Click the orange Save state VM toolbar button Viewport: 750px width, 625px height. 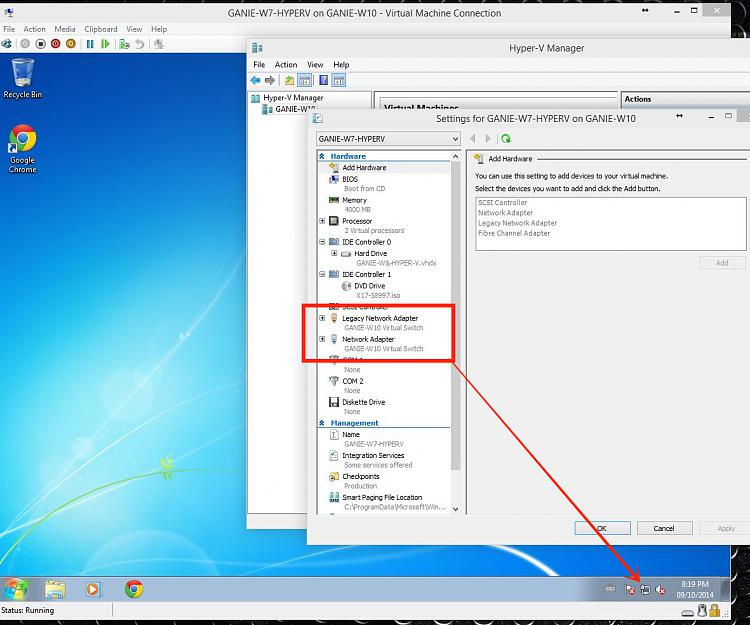[x=71, y=44]
